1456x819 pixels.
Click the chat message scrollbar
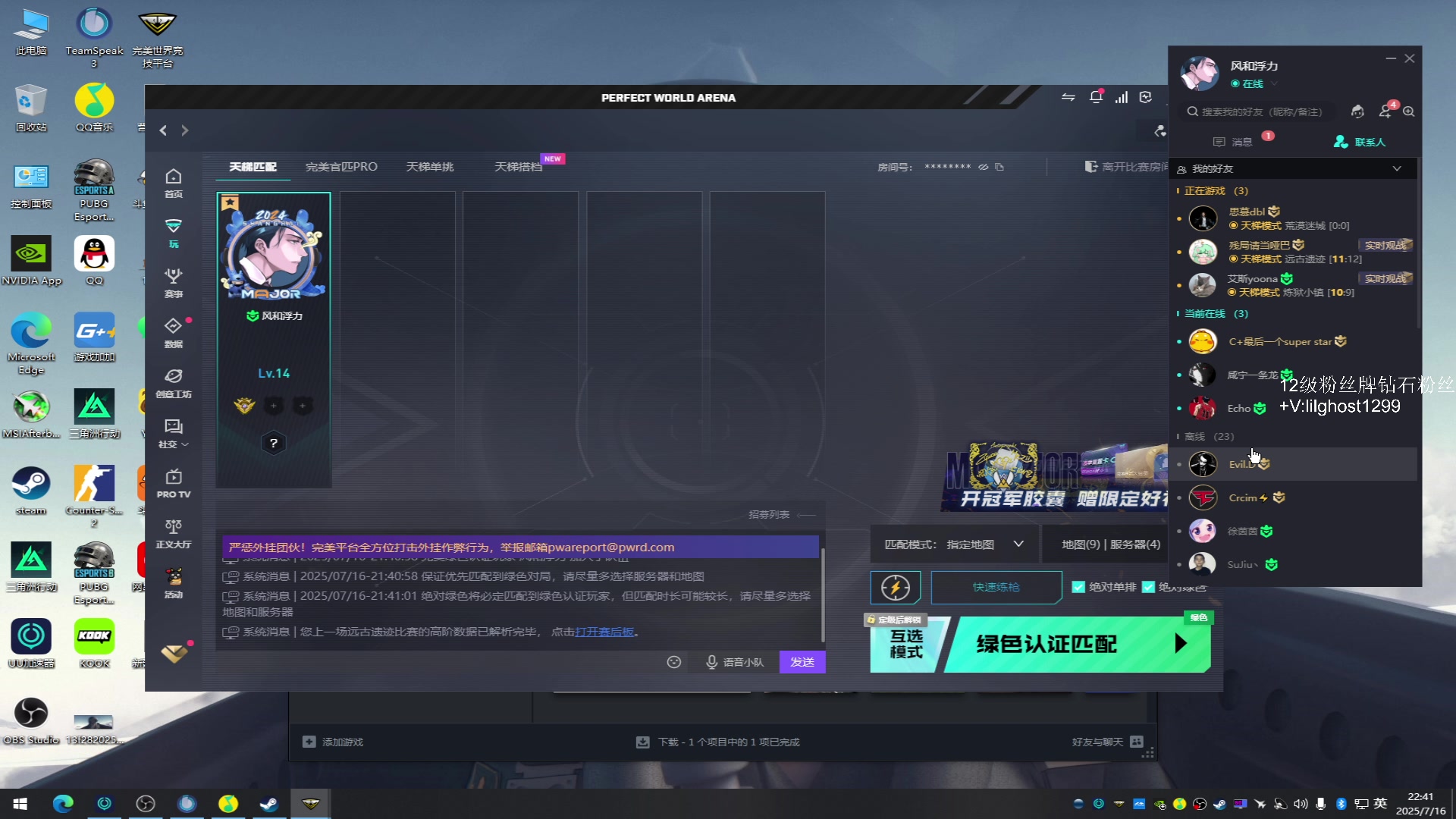coord(823,595)
